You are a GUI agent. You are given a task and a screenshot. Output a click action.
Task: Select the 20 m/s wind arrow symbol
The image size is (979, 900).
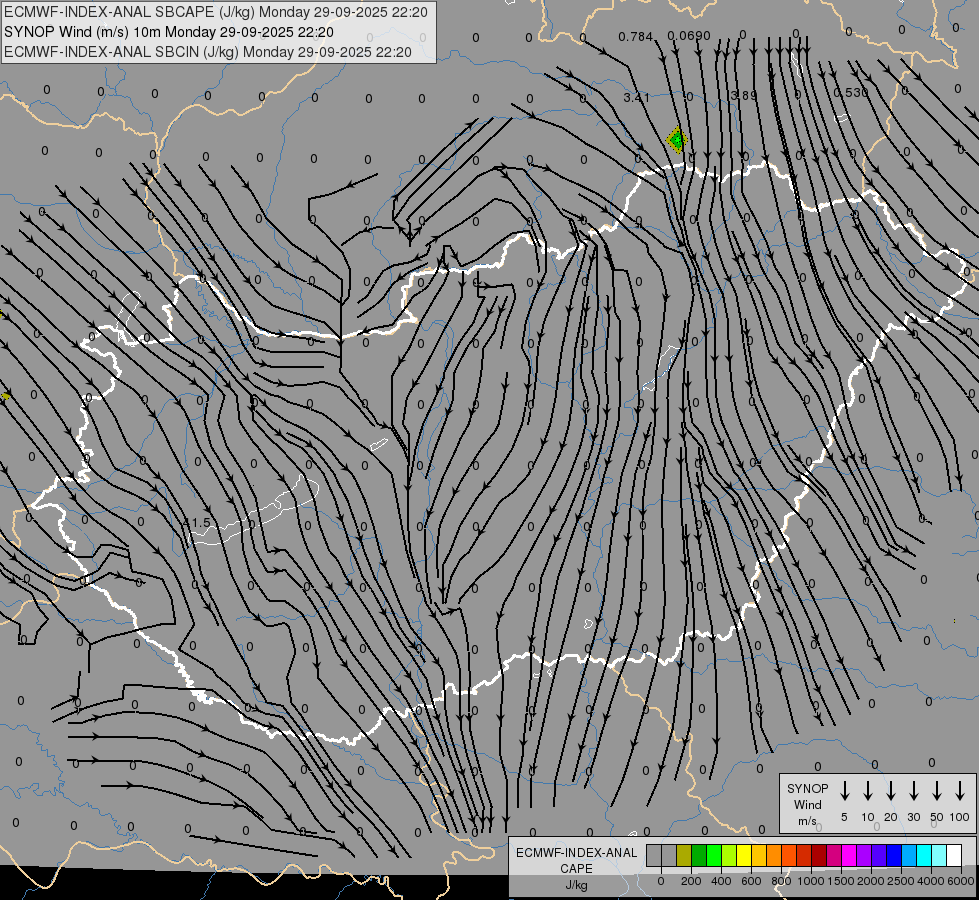pyautogui.click(x=891, y=791)
